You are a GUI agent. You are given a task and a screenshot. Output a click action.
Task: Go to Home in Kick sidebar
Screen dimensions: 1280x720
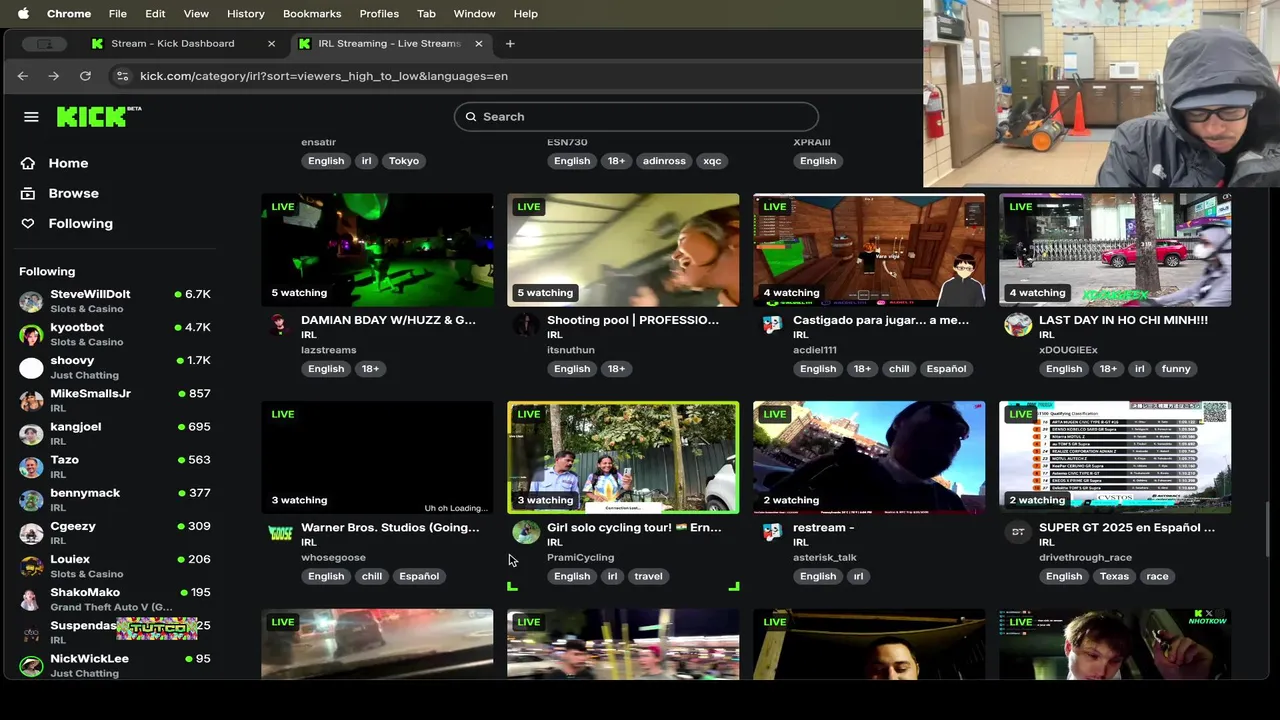68,163
